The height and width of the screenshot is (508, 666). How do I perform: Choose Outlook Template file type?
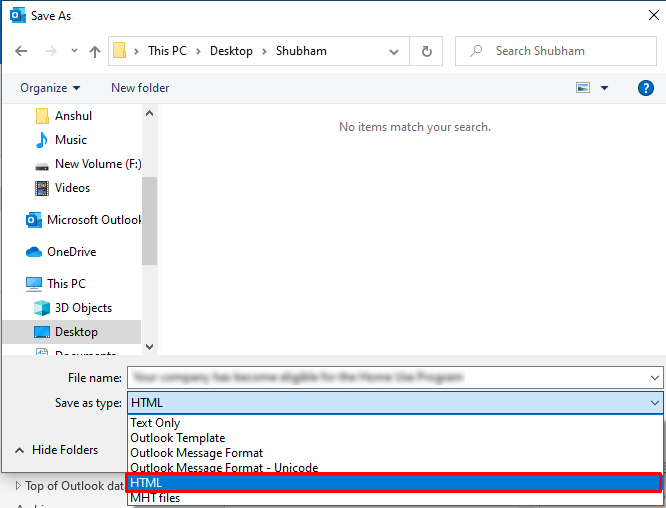click(395, 438)
